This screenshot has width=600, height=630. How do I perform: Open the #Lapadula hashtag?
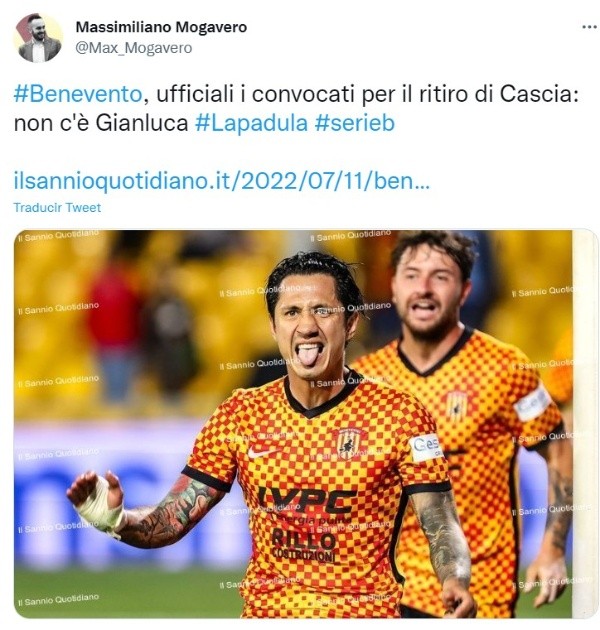251,123
